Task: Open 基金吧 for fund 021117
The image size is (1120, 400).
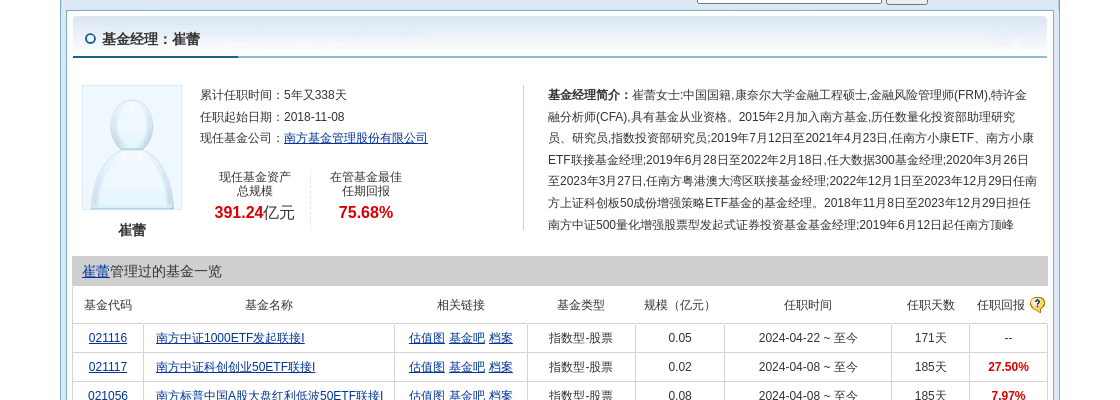Action: (x=466, y=367)
